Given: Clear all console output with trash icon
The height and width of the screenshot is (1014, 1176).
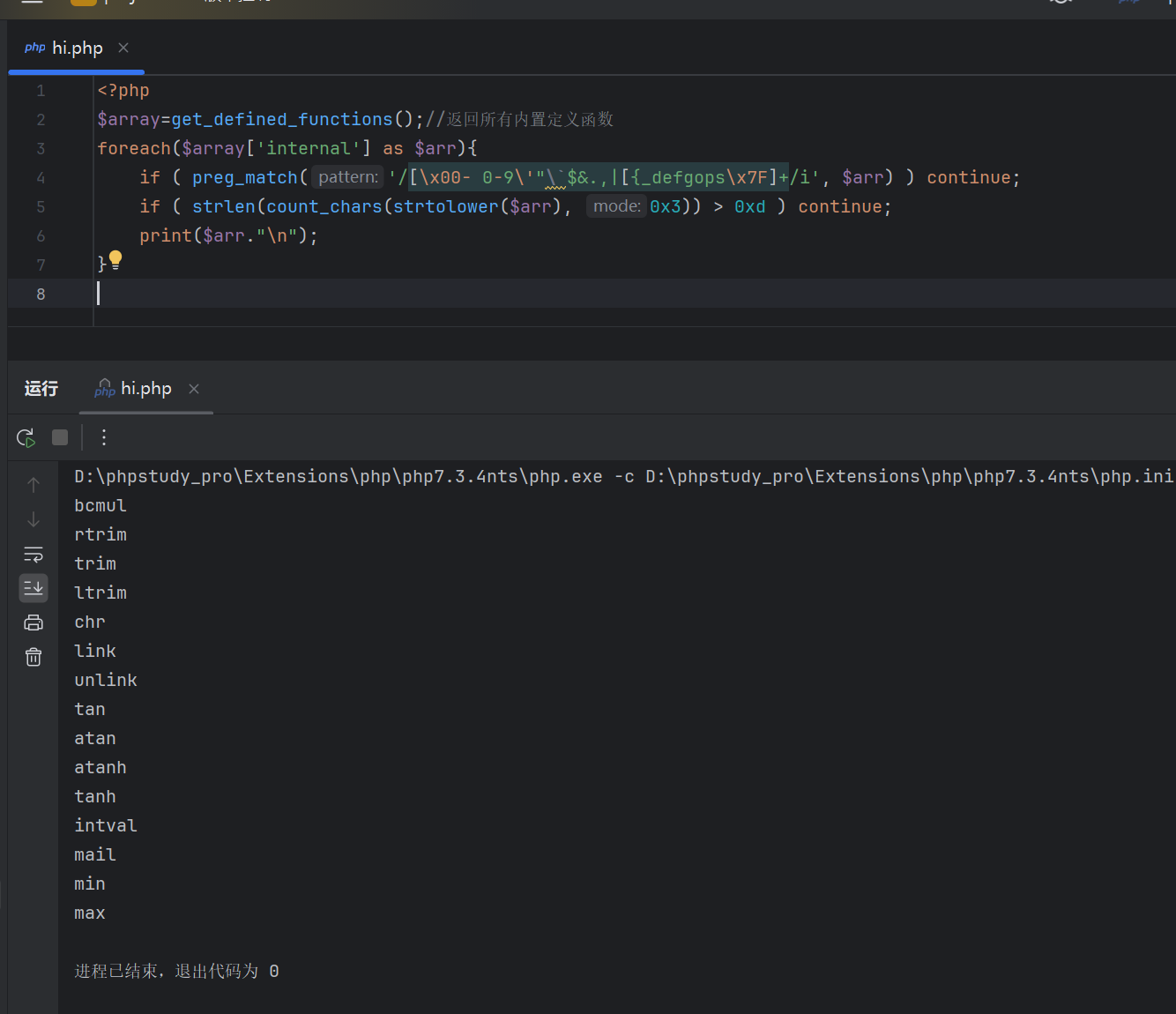Looking at the screenshot, I should click(x=33, y=657).
